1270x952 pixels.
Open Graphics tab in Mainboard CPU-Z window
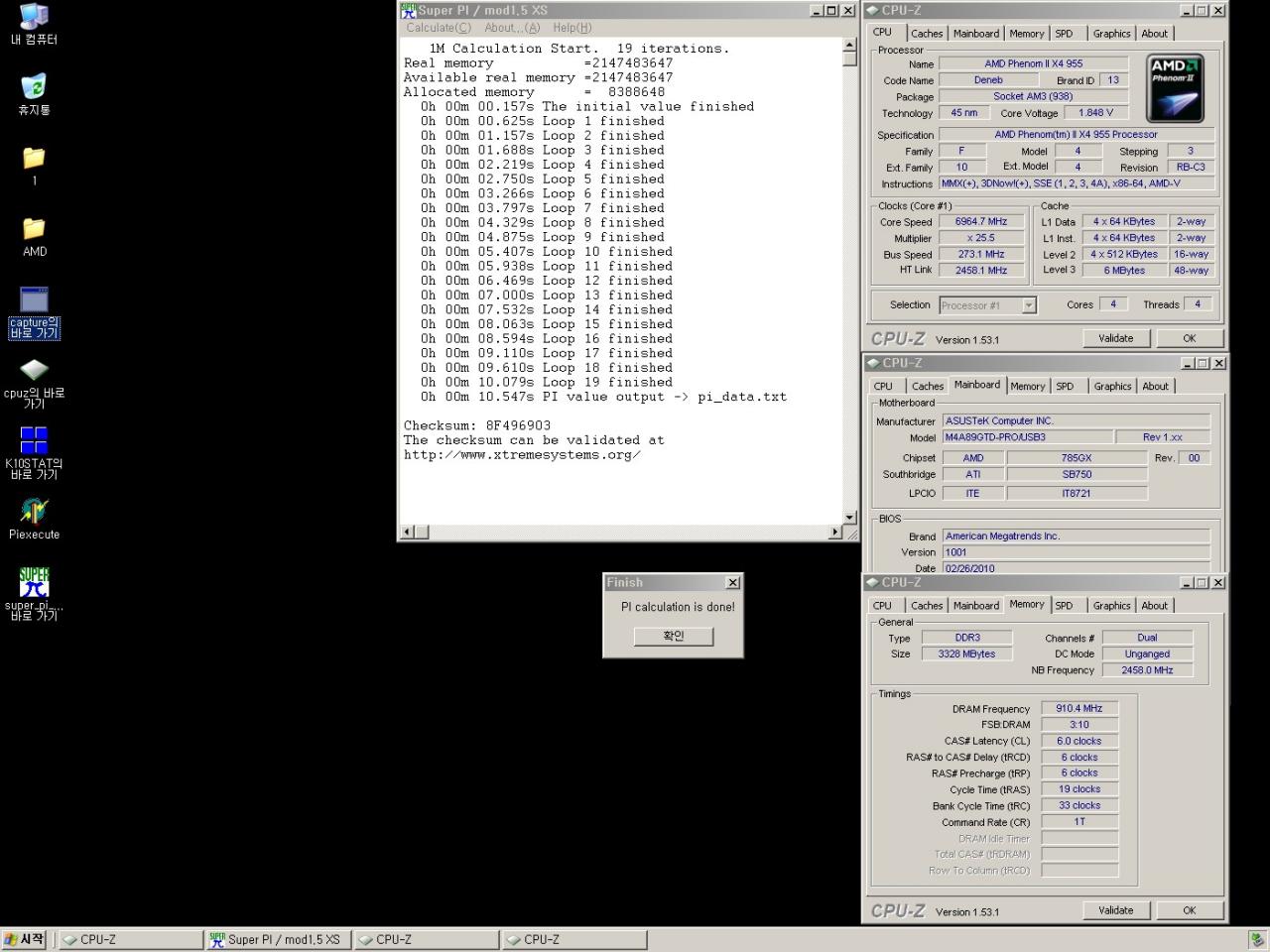pos(1112,387)
